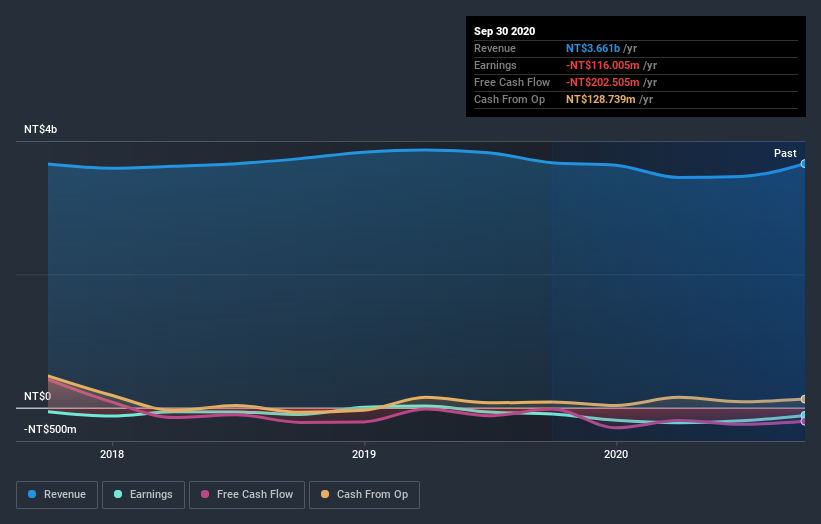This screenshot has height=524, width=821.
Task: Click the Revenue endpoint marker on chart
Action: click(804, 164)
